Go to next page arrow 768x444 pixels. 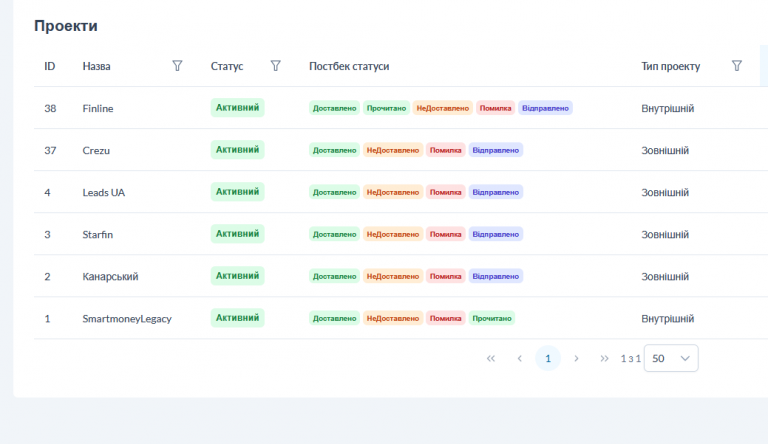[x=576, y=358]
